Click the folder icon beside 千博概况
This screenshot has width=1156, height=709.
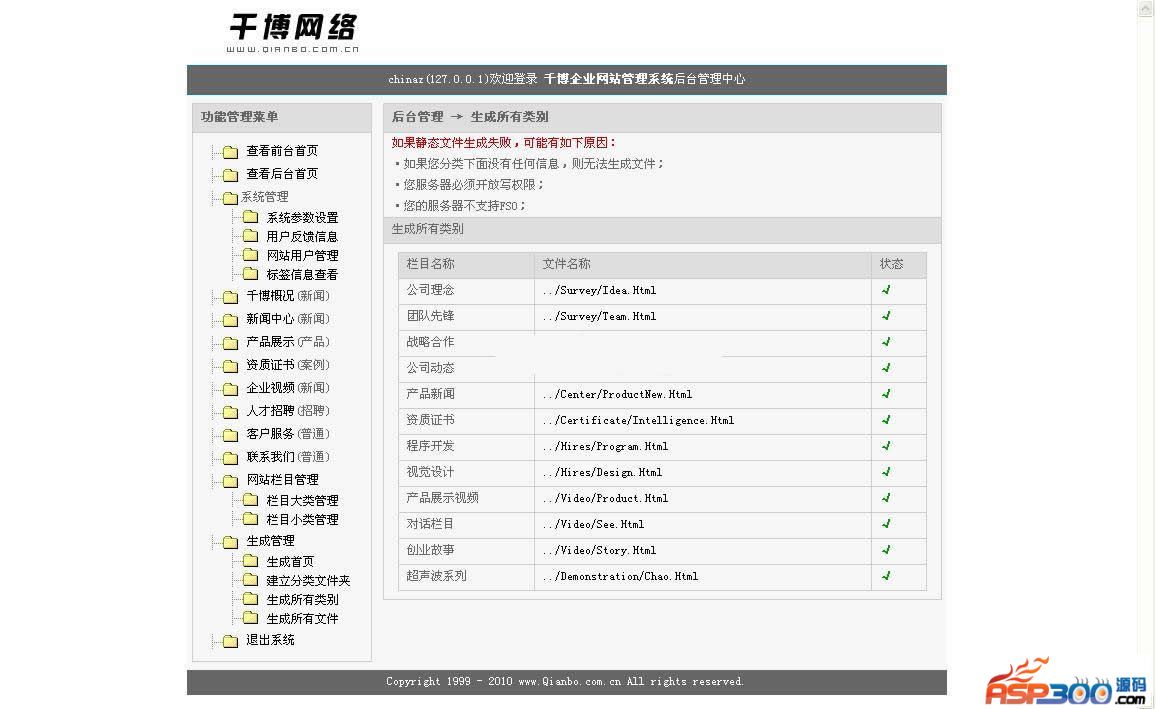[231, 297]
